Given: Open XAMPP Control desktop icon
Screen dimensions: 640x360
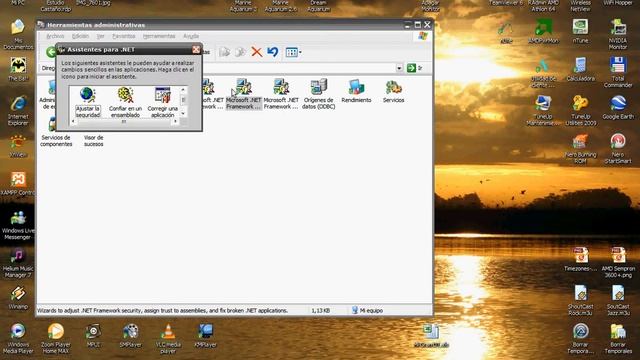Looking at the screenshot, I should [x=18, y=183].
